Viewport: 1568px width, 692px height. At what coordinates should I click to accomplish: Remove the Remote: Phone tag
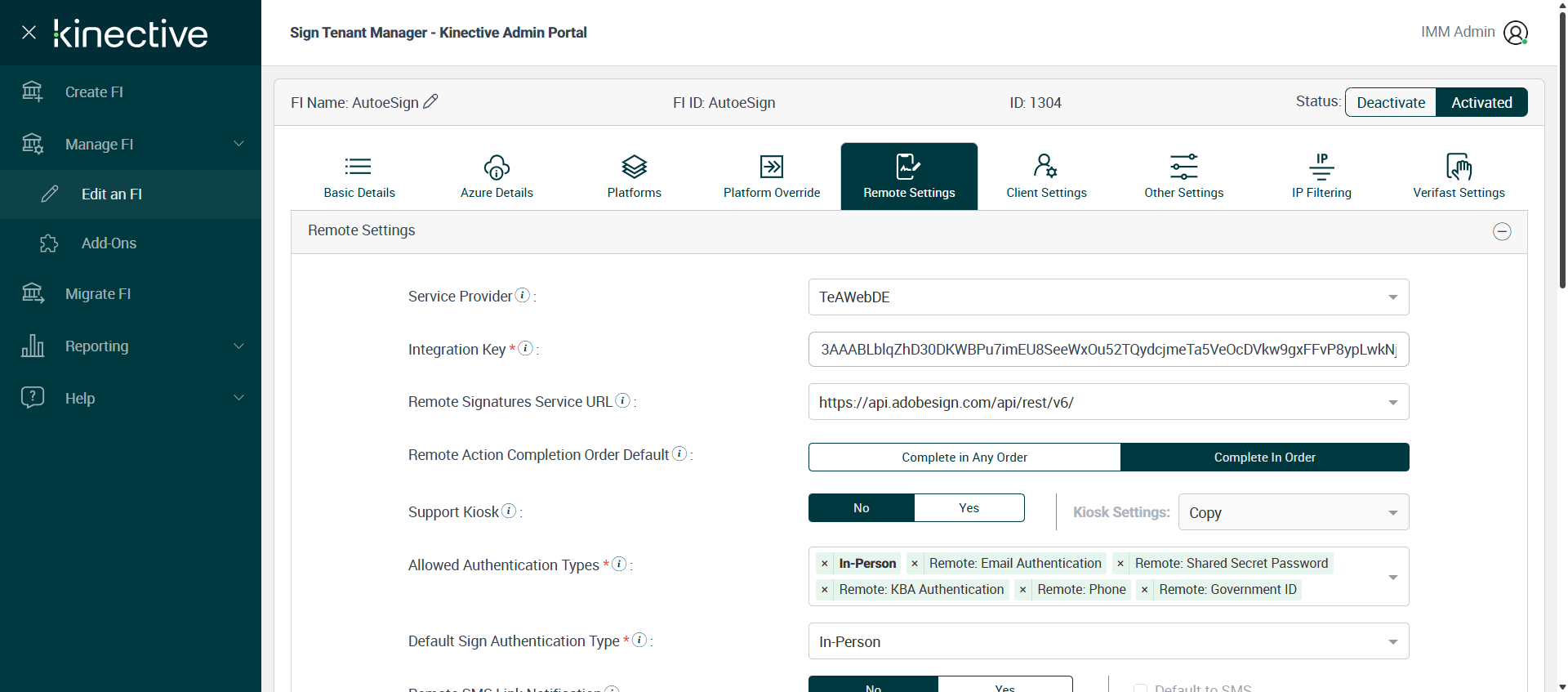[1022, 590]
